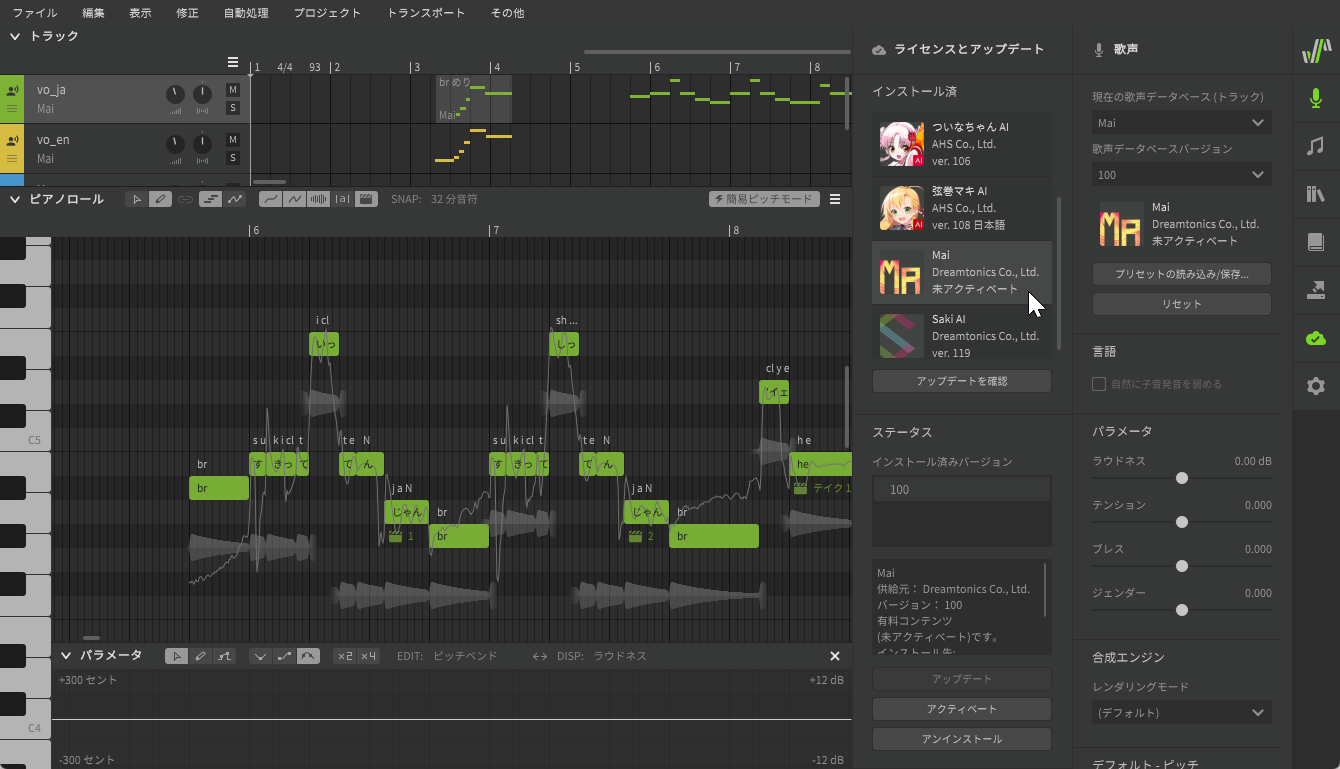This screenshot has width=1340, height=769.
Task: Click the link notes chain icon
Action: pyautogui.click(x=185, y=199)
